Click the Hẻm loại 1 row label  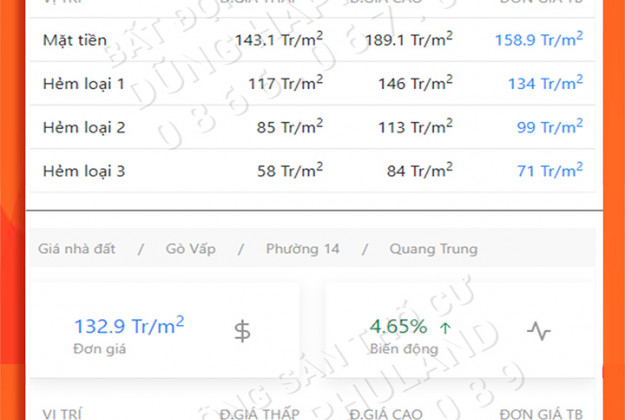click(84, 84)
